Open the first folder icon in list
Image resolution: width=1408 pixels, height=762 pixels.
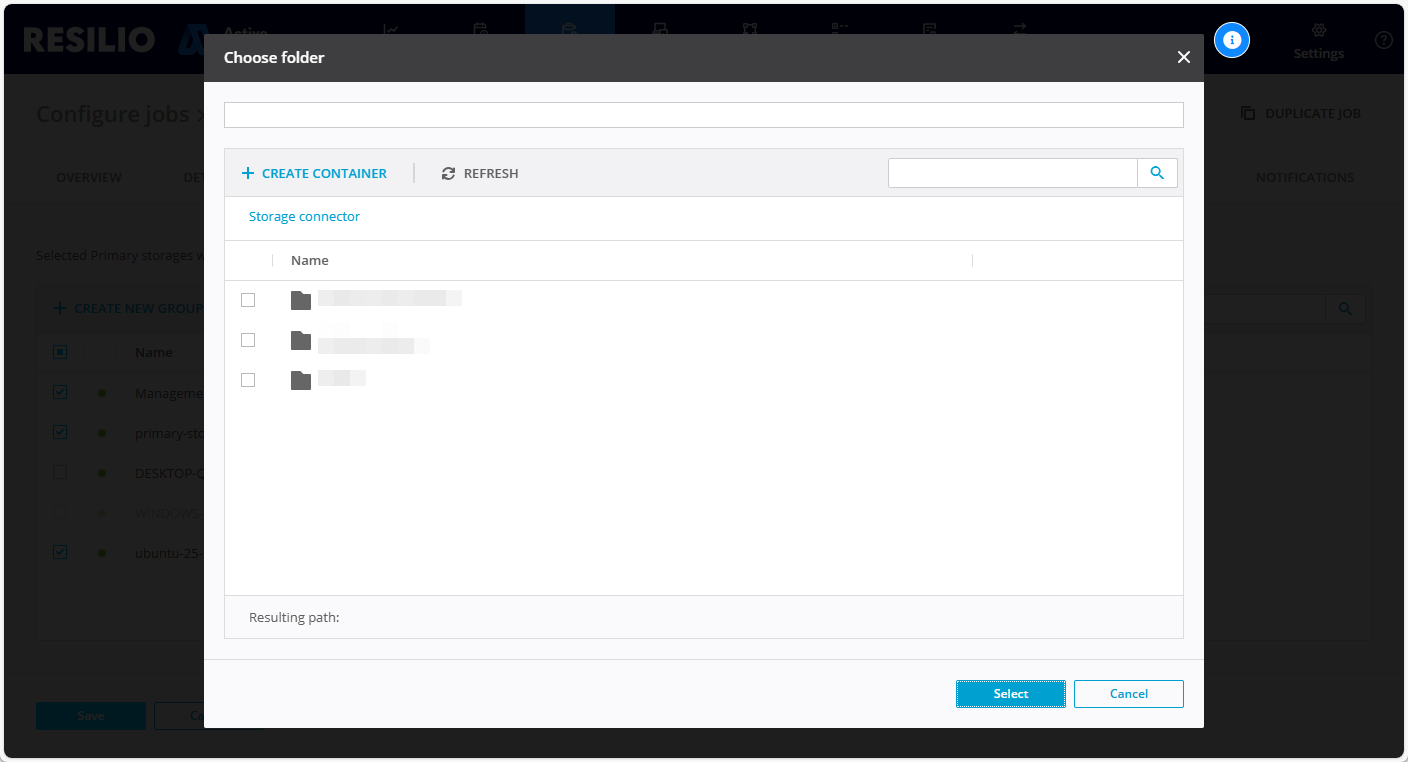pyautogui.click(x=301, y=300)
